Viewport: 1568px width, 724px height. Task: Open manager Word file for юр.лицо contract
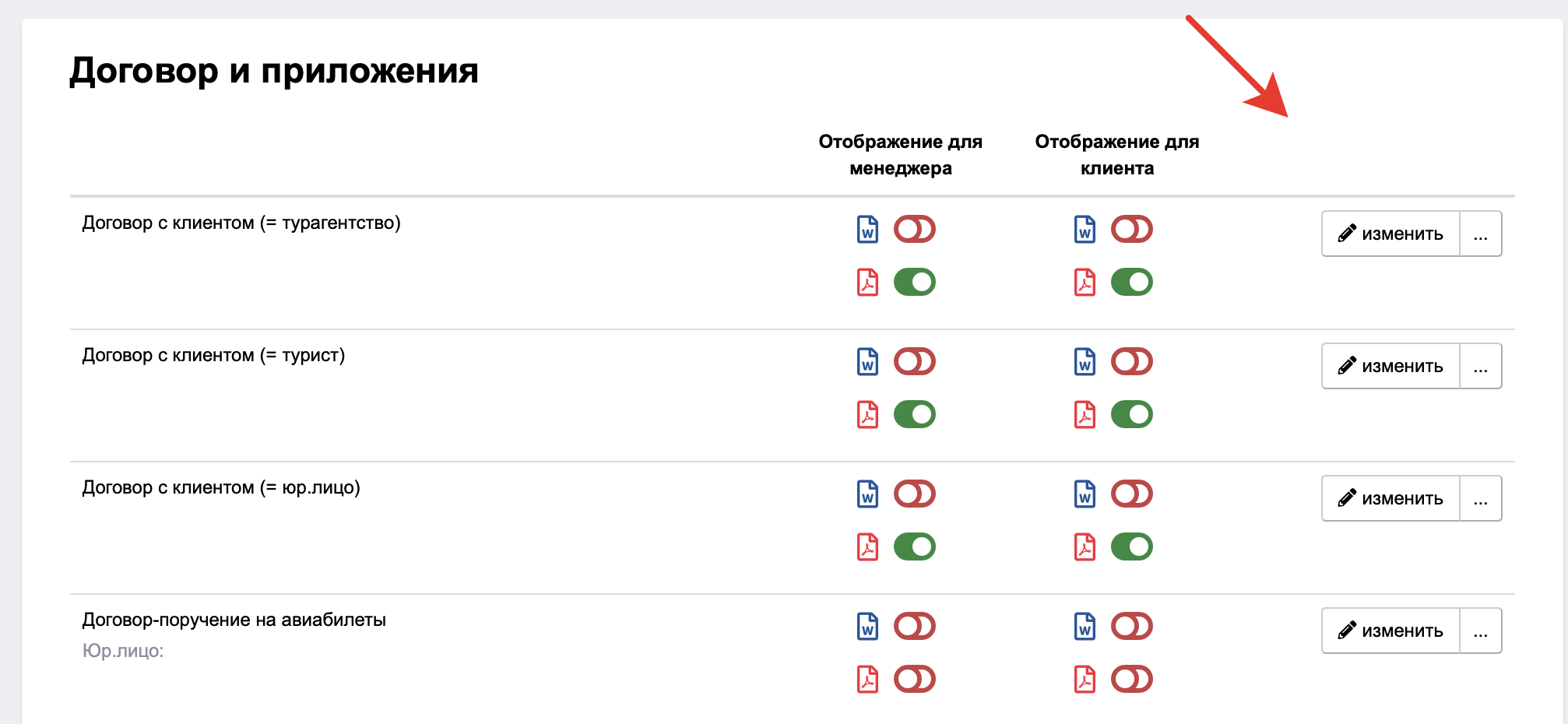coord(867,494)
